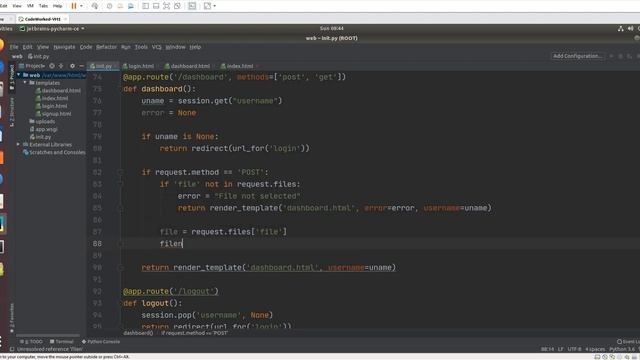Open PyCharm's Help menu
The height and width of the screenshot is (360, 640).
195,47
